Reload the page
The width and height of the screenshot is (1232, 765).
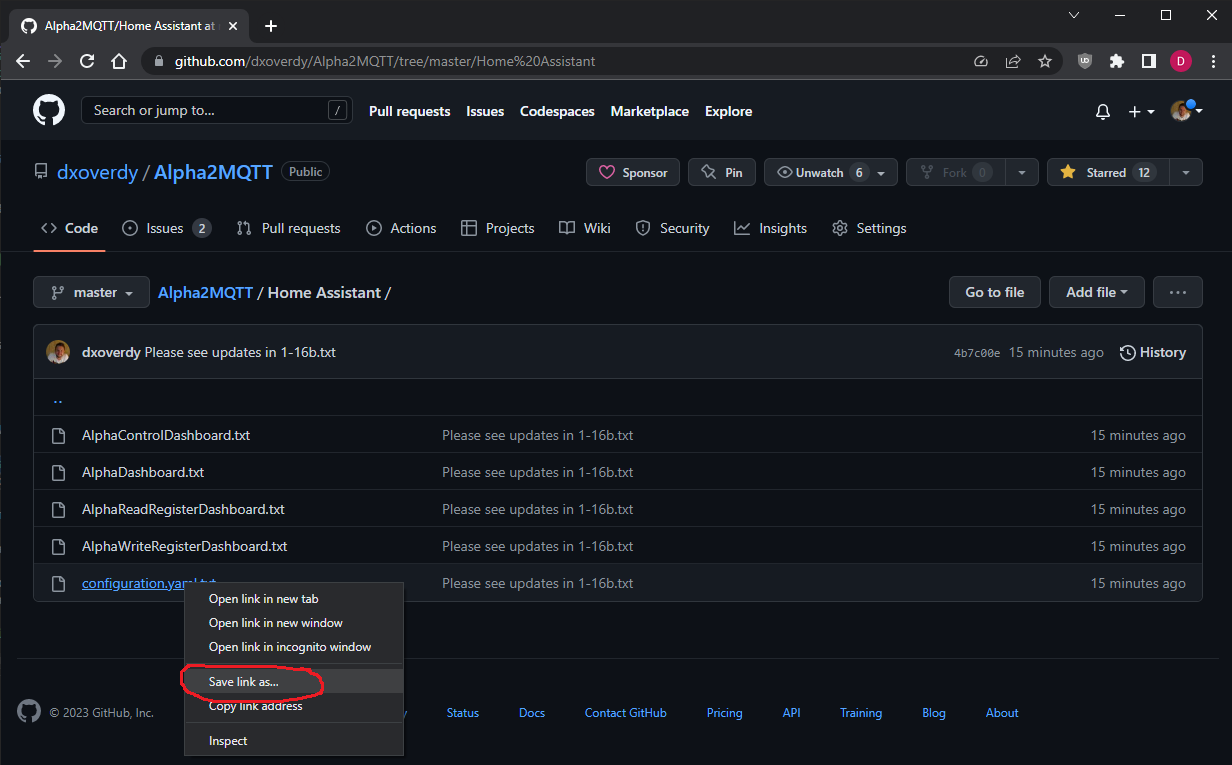click(87, 61)
